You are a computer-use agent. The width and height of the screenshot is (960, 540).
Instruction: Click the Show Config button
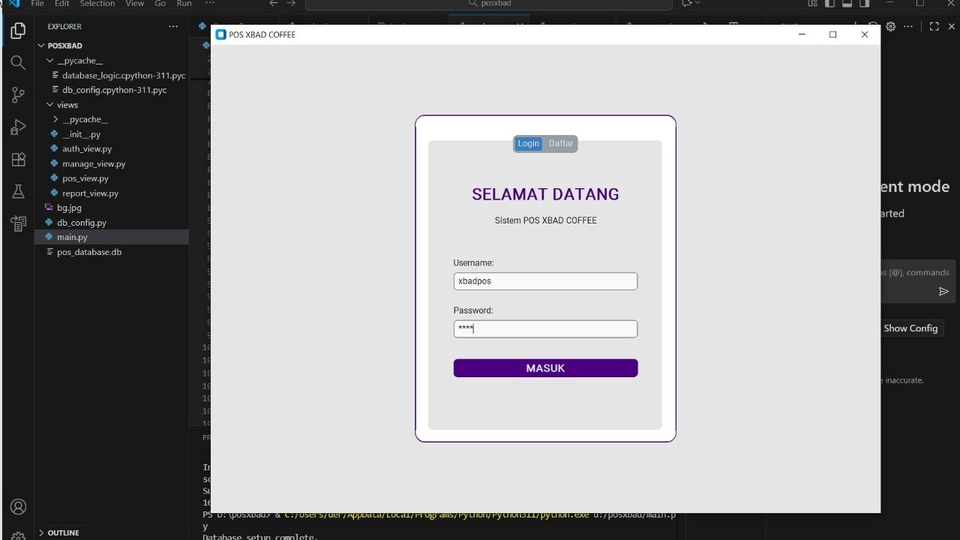coord(910,328)
